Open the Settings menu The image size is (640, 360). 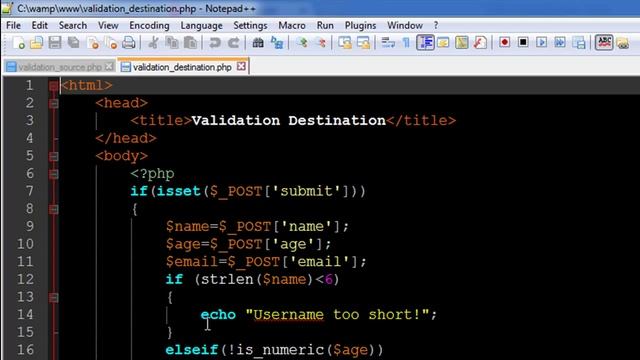(x=250, y=25)
